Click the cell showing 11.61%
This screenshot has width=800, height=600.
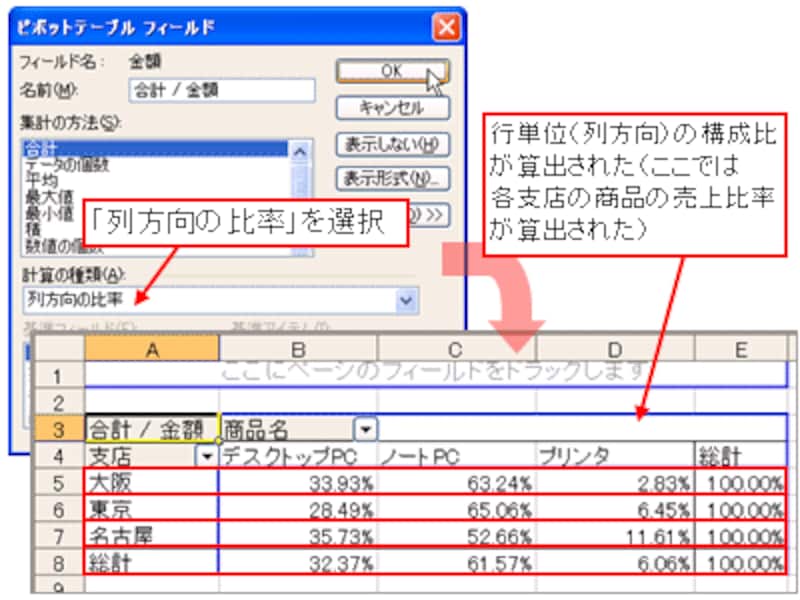point(615,536)
